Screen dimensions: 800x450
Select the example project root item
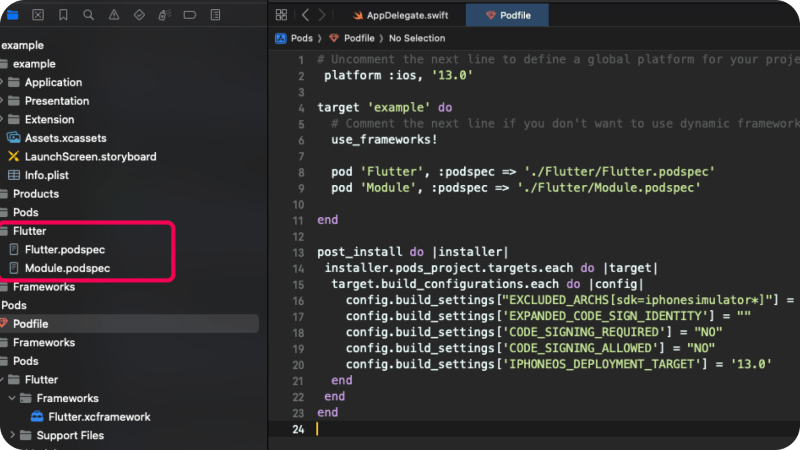point(22,45)
